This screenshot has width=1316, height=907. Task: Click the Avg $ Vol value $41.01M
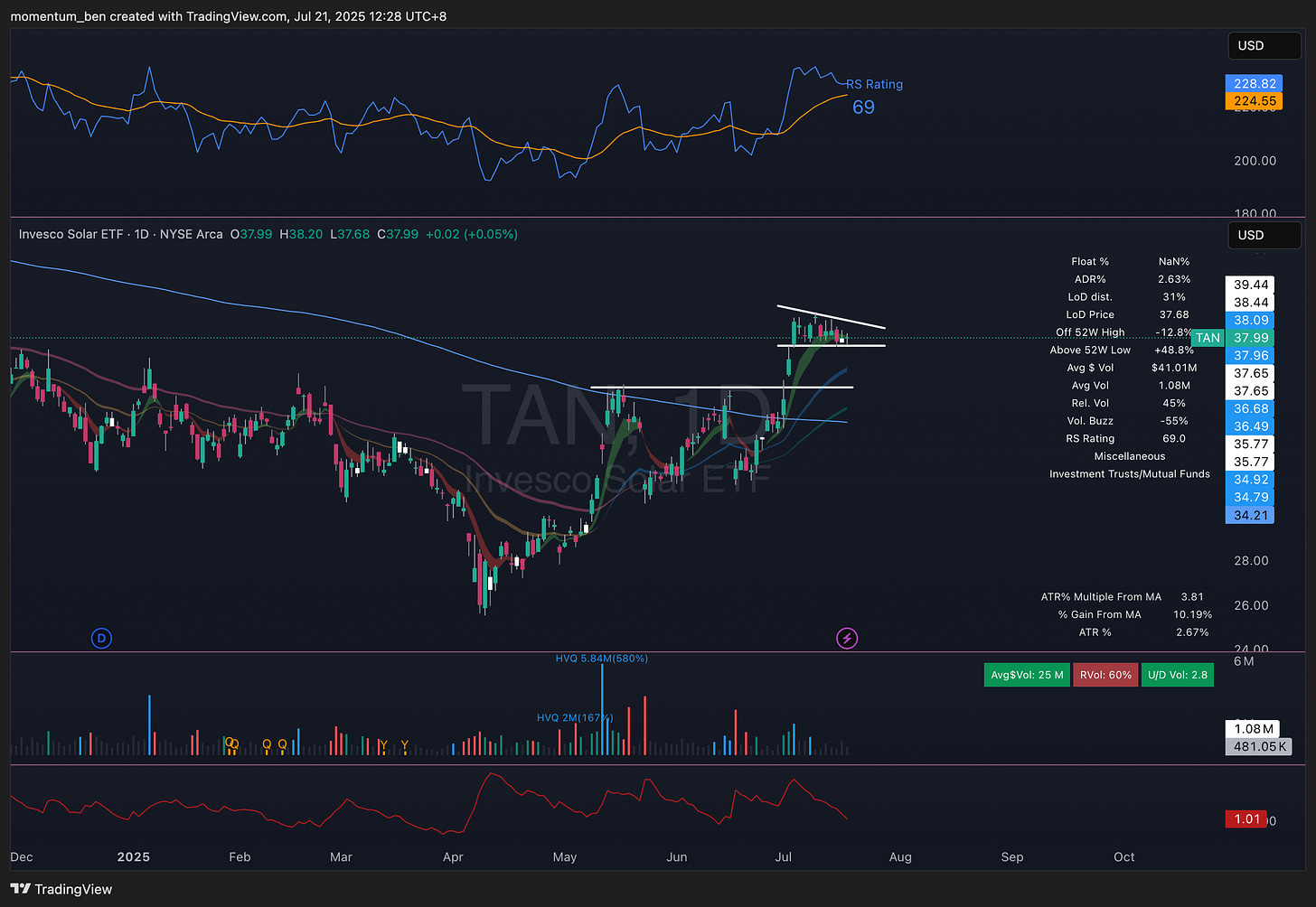pyautogui.click(x=1174, y=368)
